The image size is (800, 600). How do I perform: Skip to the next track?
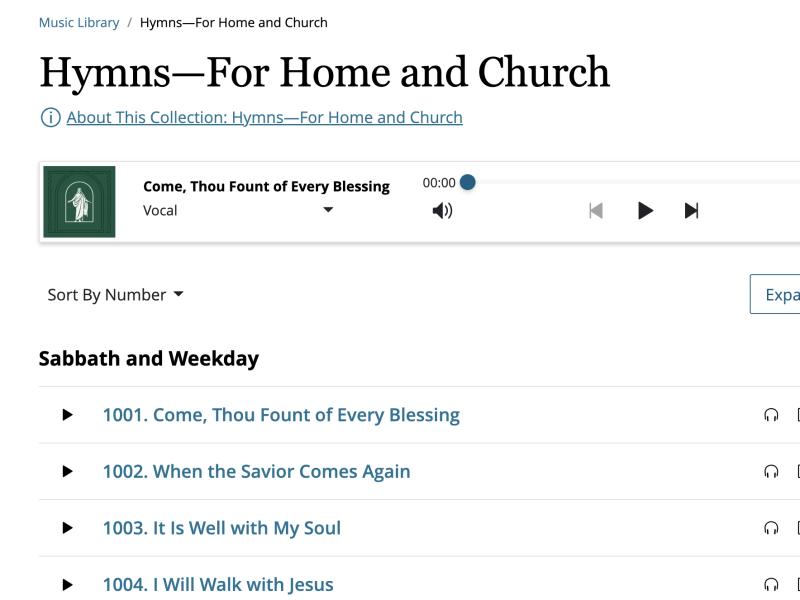[x=691, y=210]
